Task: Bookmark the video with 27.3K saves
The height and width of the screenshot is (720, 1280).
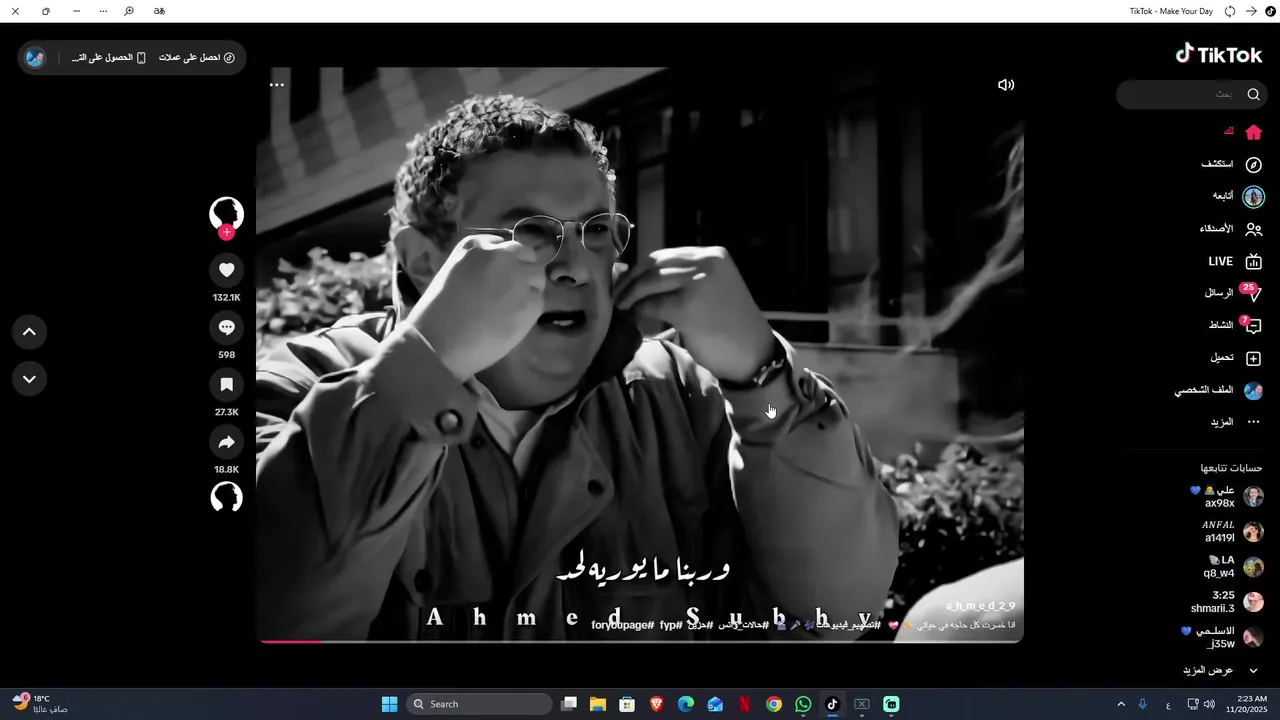Action: click(227, 384)
